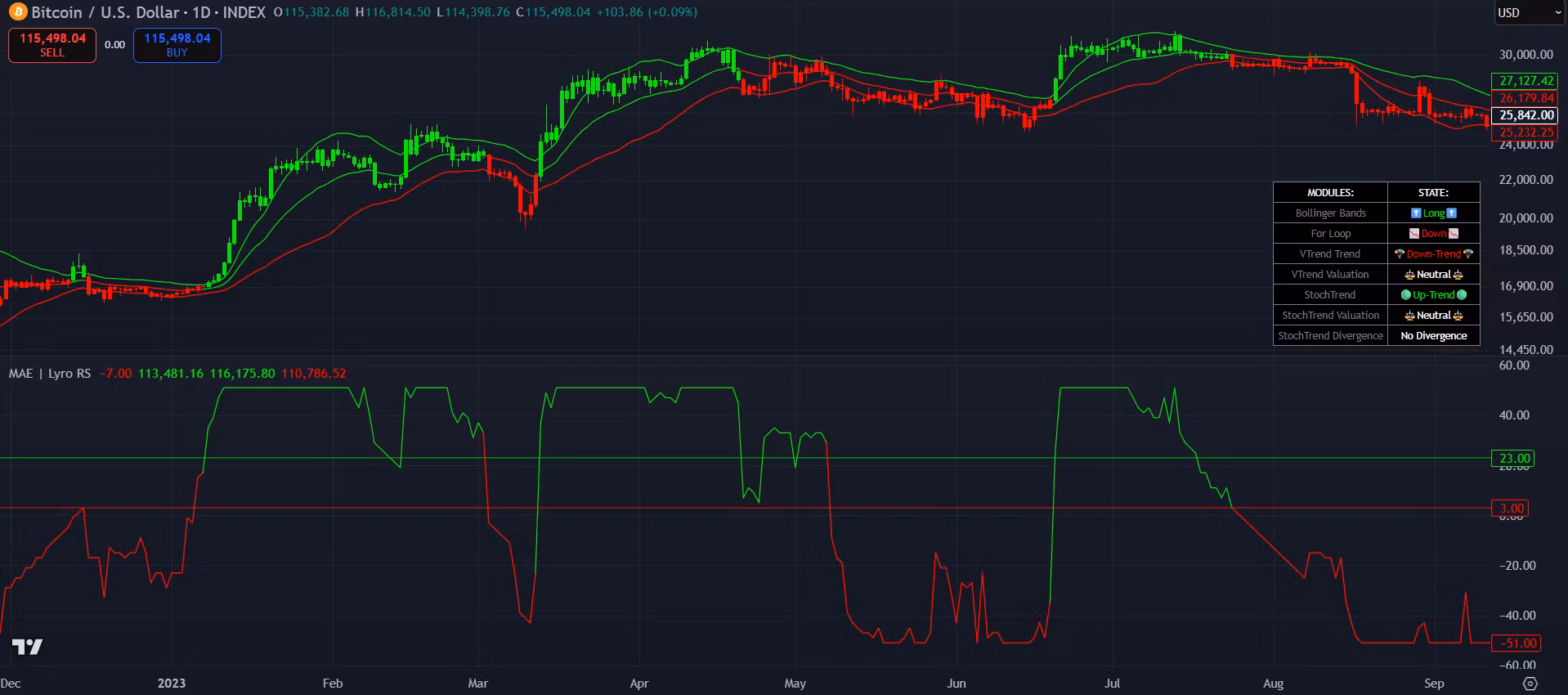Open the USD currency dropdown
Viewport: 1568px width, 695px height.
(1529, 12)
